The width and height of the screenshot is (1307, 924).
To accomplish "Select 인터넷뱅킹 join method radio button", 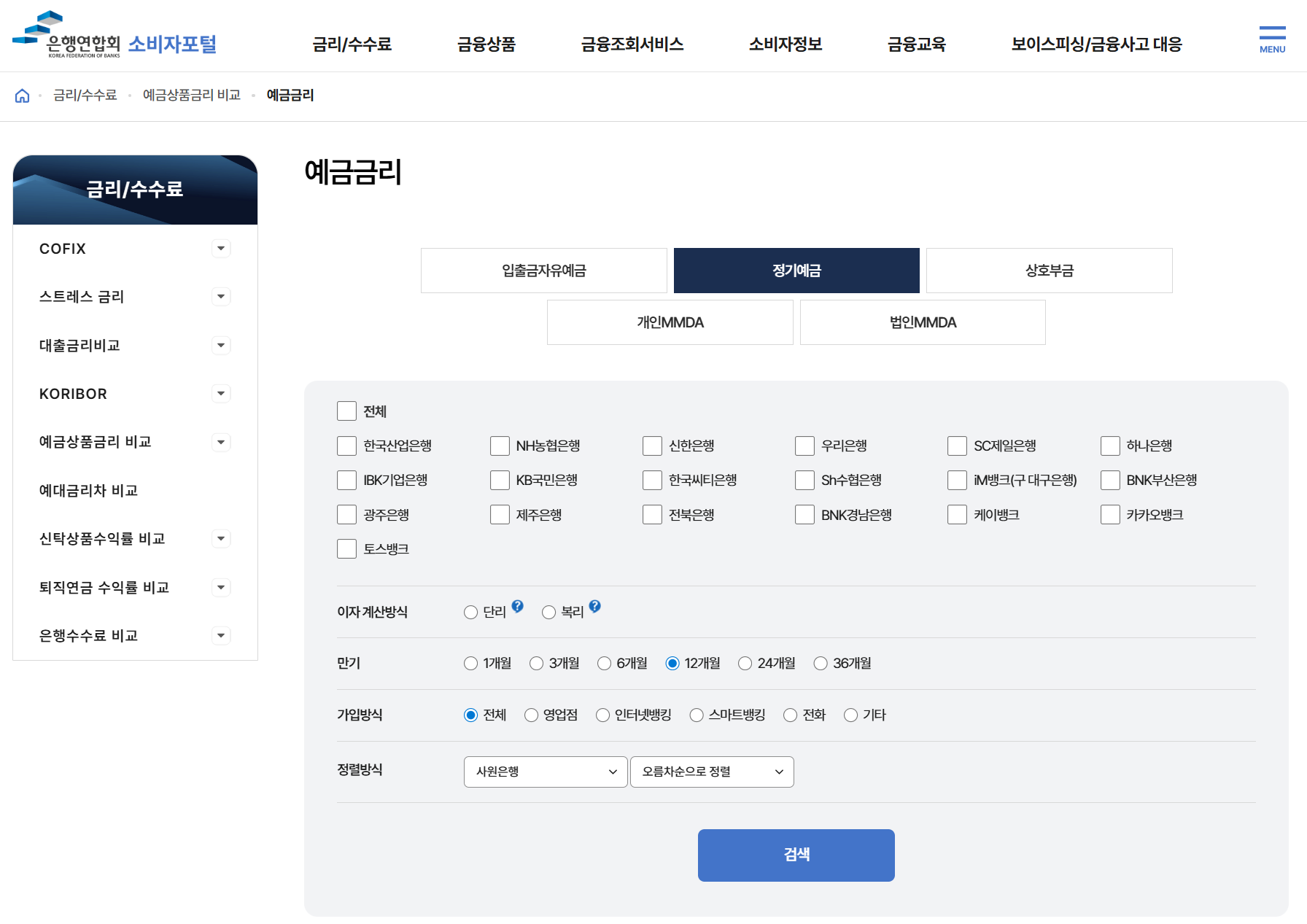I will (602, 715).
